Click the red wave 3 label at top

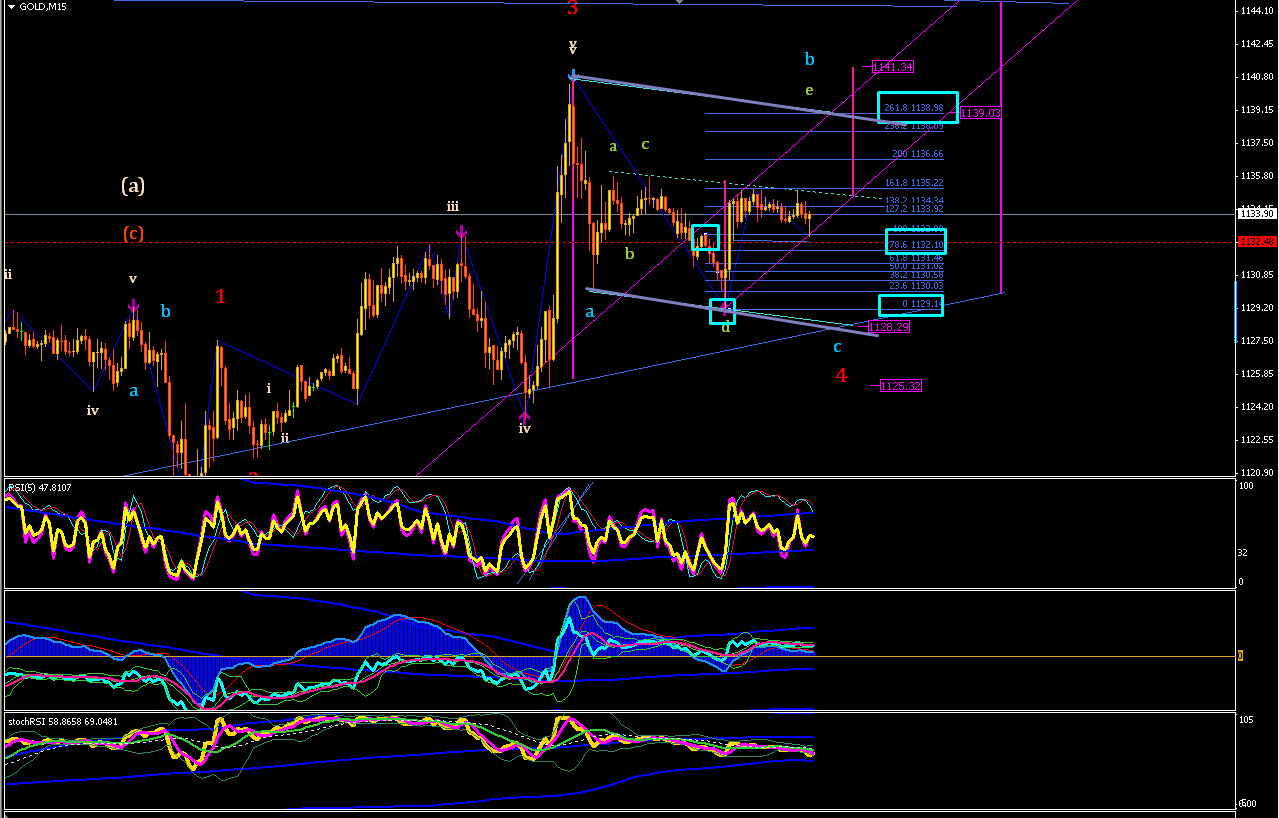click(x=573, y=8)
